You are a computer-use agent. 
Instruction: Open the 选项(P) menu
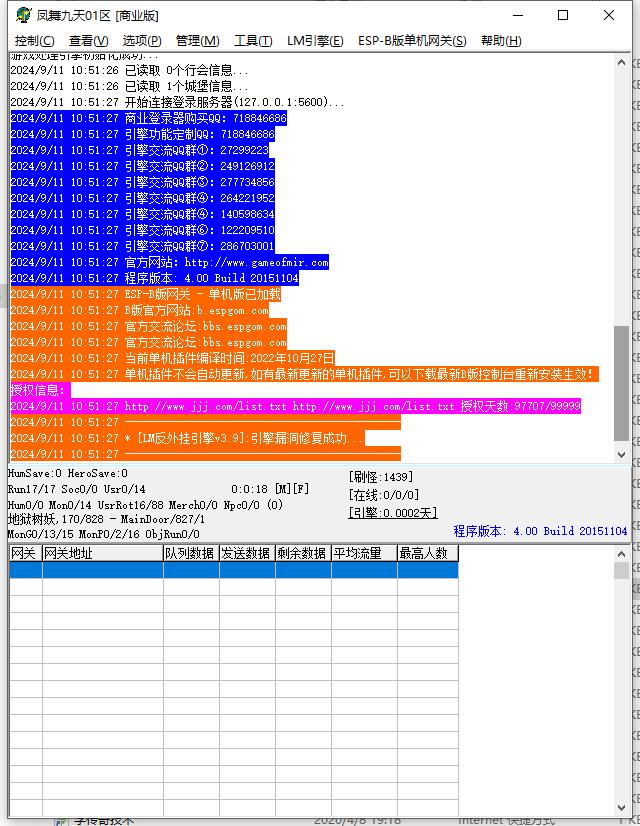pyautogui.click(x=142, y=41)
